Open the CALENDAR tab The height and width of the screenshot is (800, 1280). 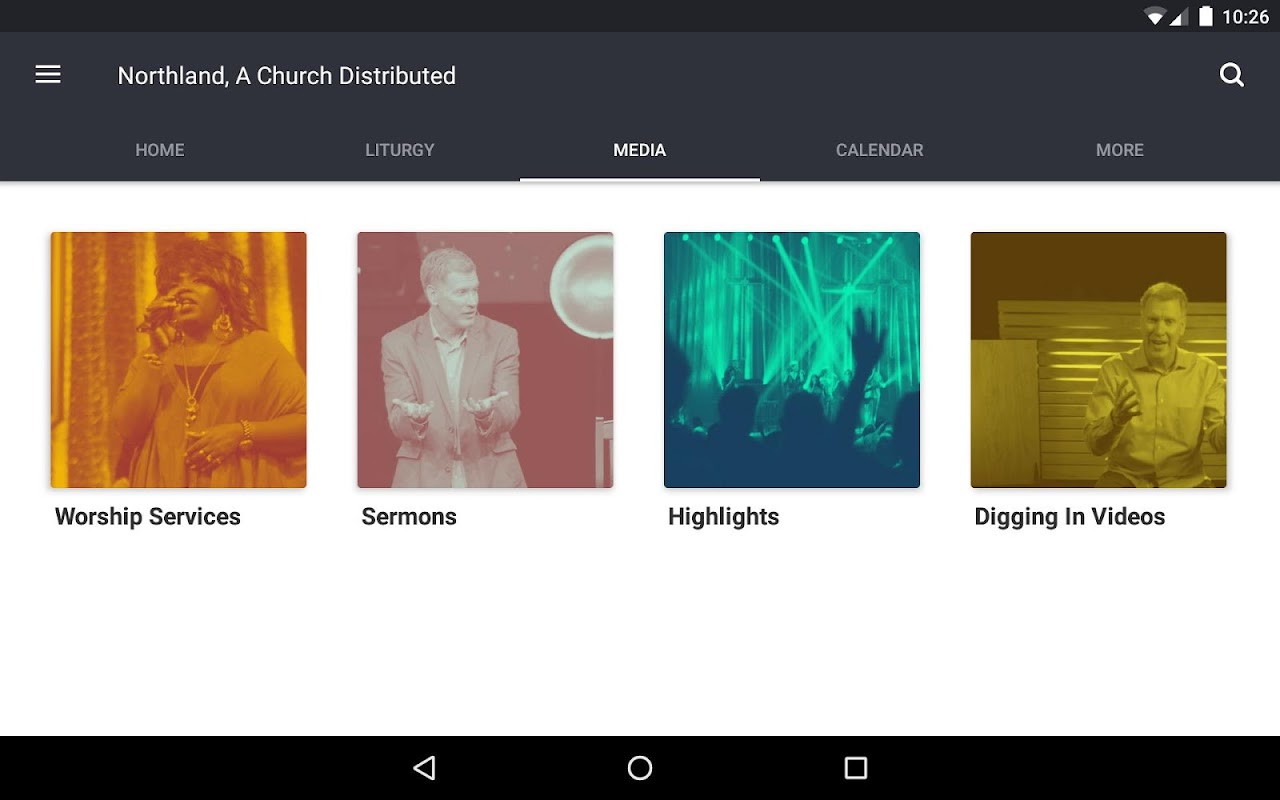tap(880, 150)
